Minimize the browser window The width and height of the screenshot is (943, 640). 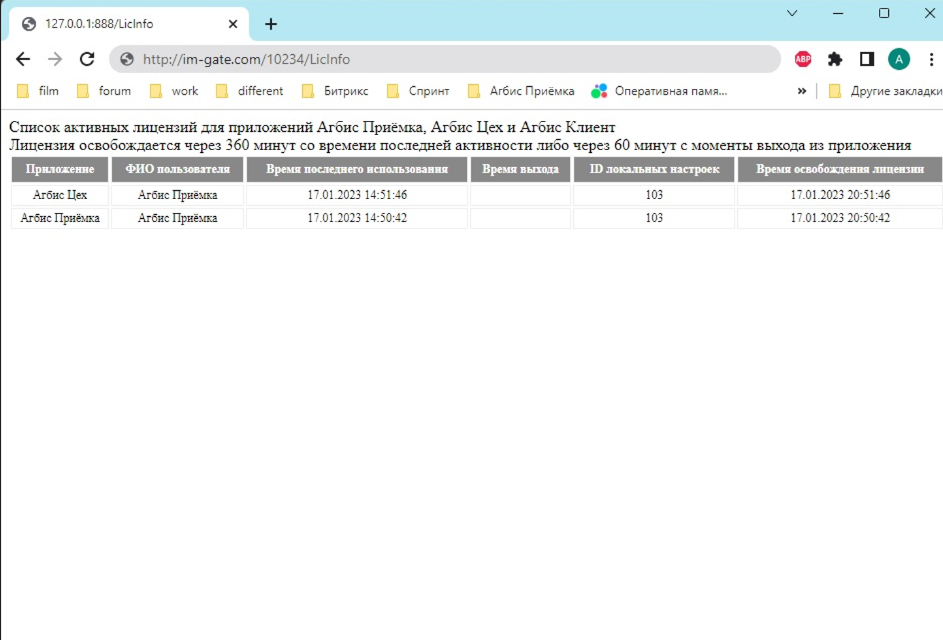[x=838, y=13]
